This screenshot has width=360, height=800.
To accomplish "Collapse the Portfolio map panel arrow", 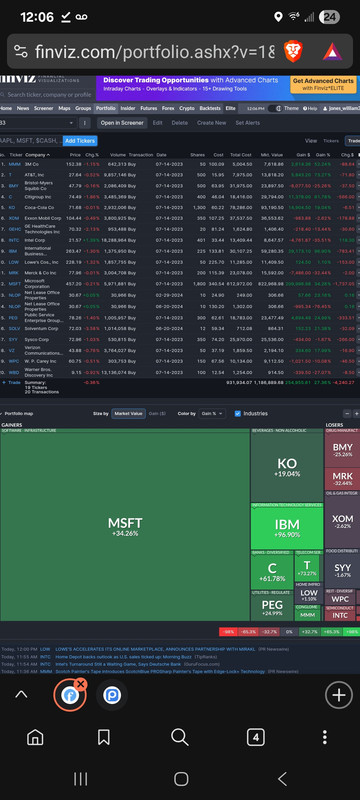I will [2, 414].
